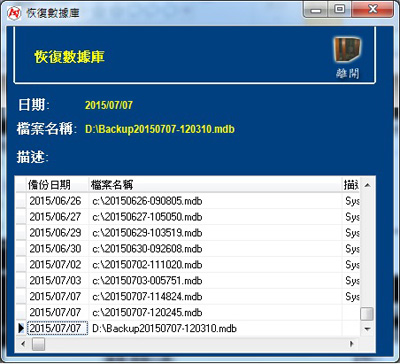Click horizontal scrollbar left arrow

point(23,343)
